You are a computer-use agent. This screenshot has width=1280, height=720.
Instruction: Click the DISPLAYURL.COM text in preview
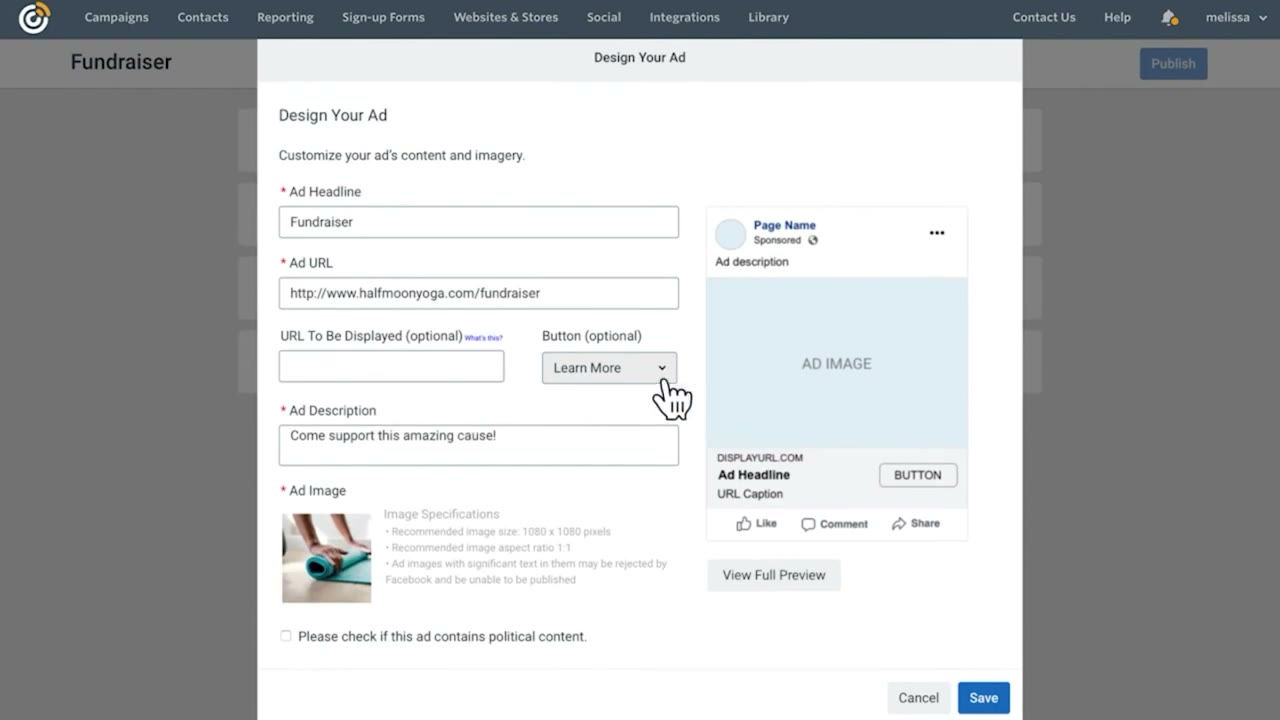760,458
